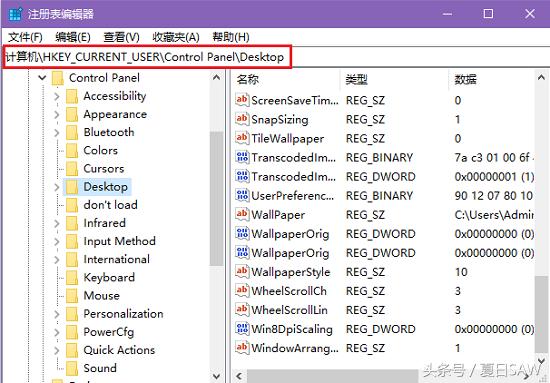Click the ScreenSaveTim... string value icon

[242, 100]
